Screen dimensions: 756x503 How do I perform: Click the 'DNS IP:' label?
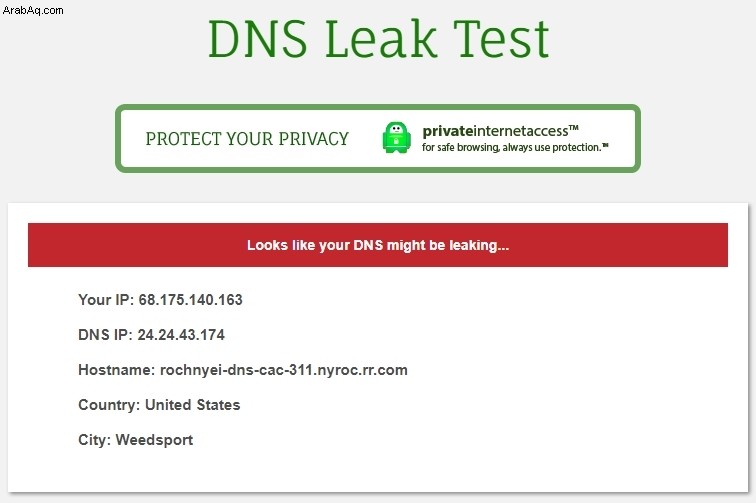click(106, 335)
